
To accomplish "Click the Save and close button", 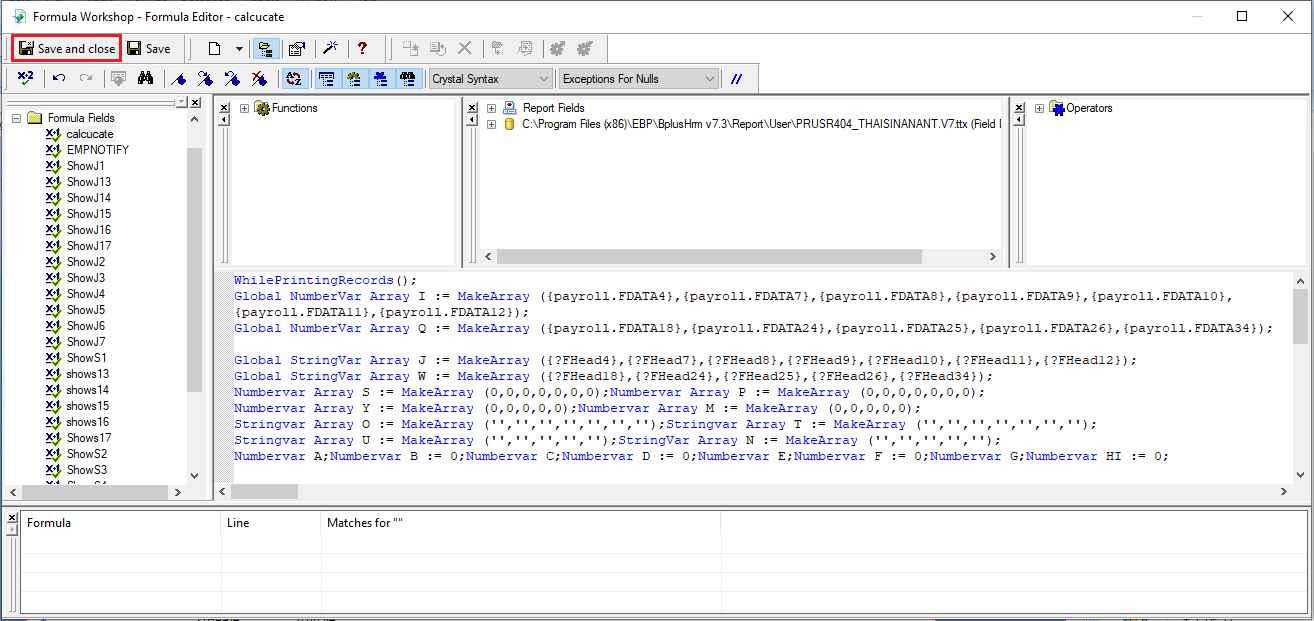I will tap(67, 48).
